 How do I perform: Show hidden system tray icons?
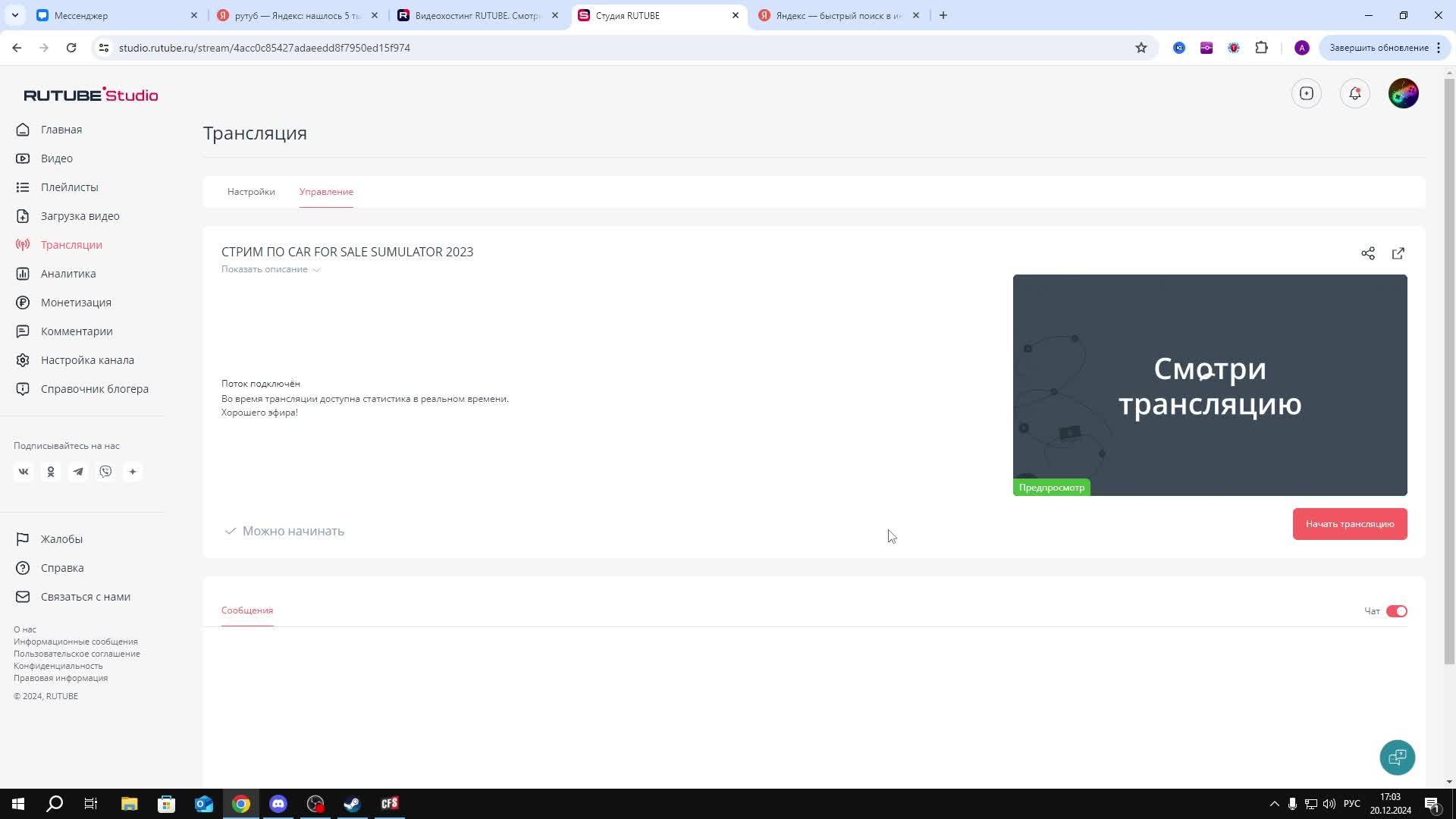coord(1274,804)
